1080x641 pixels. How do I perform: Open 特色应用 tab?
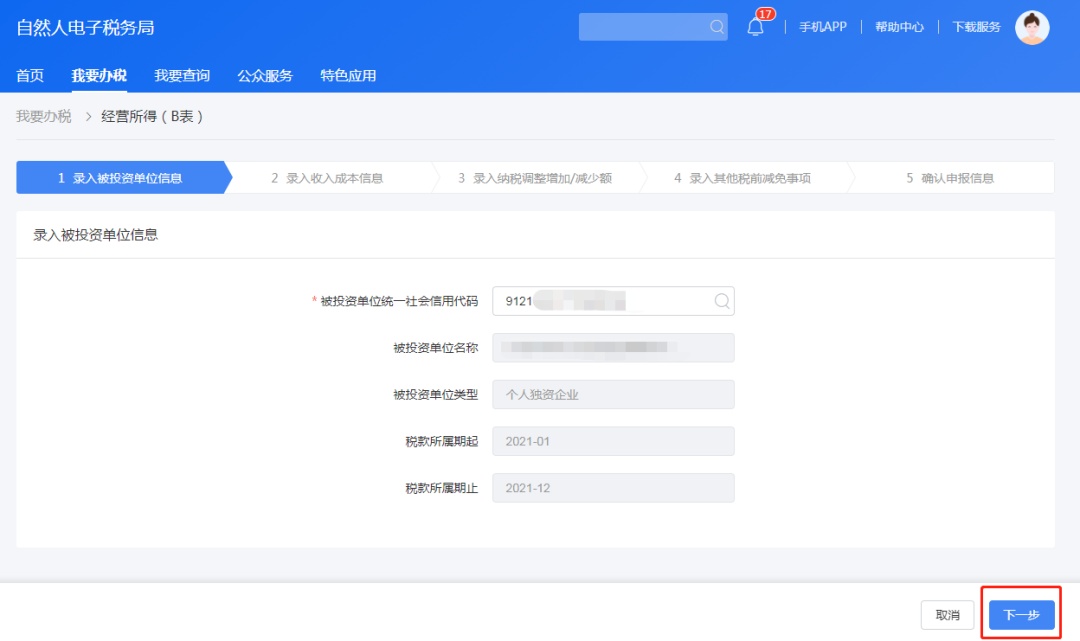[348, 76]
